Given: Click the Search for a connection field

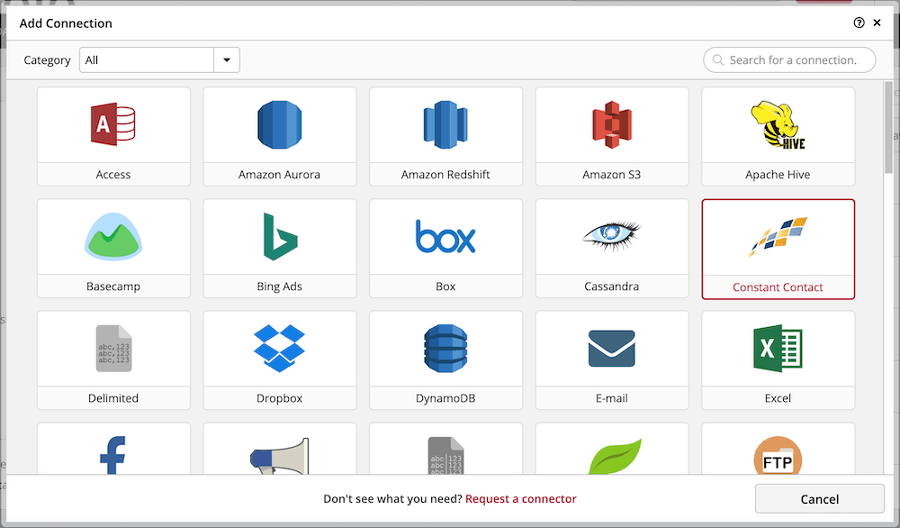Looking at the screenshot, I should 789,60.
